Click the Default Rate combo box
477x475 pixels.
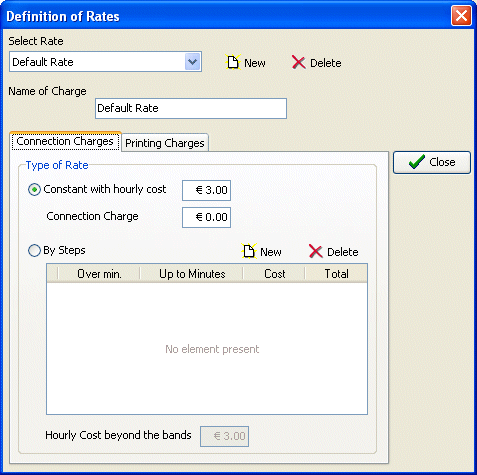coord(105,62)
